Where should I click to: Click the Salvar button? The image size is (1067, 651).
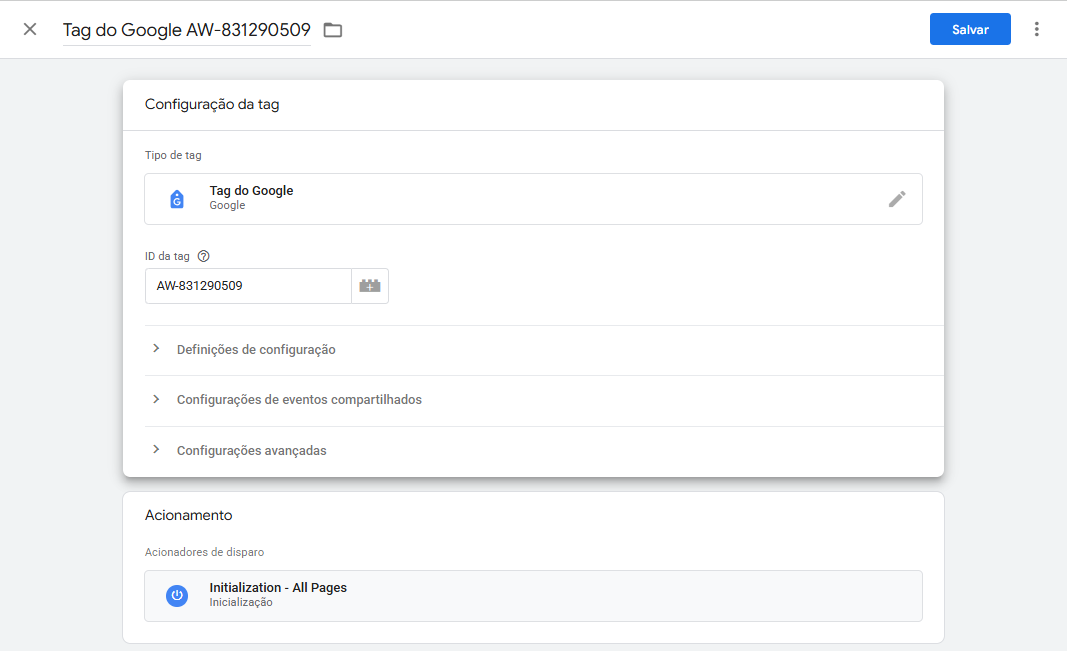pyautogui.click(x=969, y=29)
